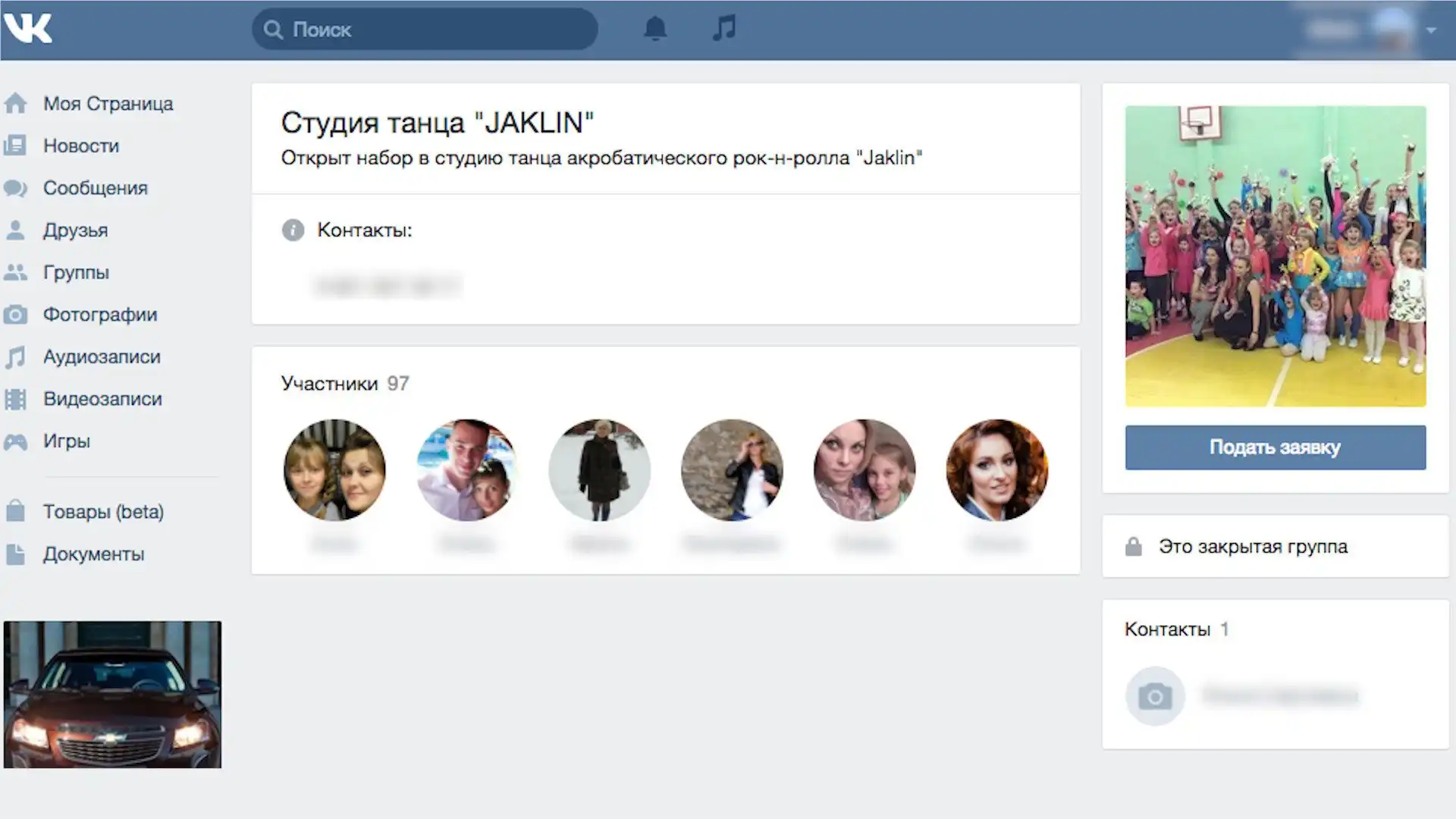The height and width of the screenshot is (819, 1456).
Task: Click the car advertisement image
Action: coord(112,694)
